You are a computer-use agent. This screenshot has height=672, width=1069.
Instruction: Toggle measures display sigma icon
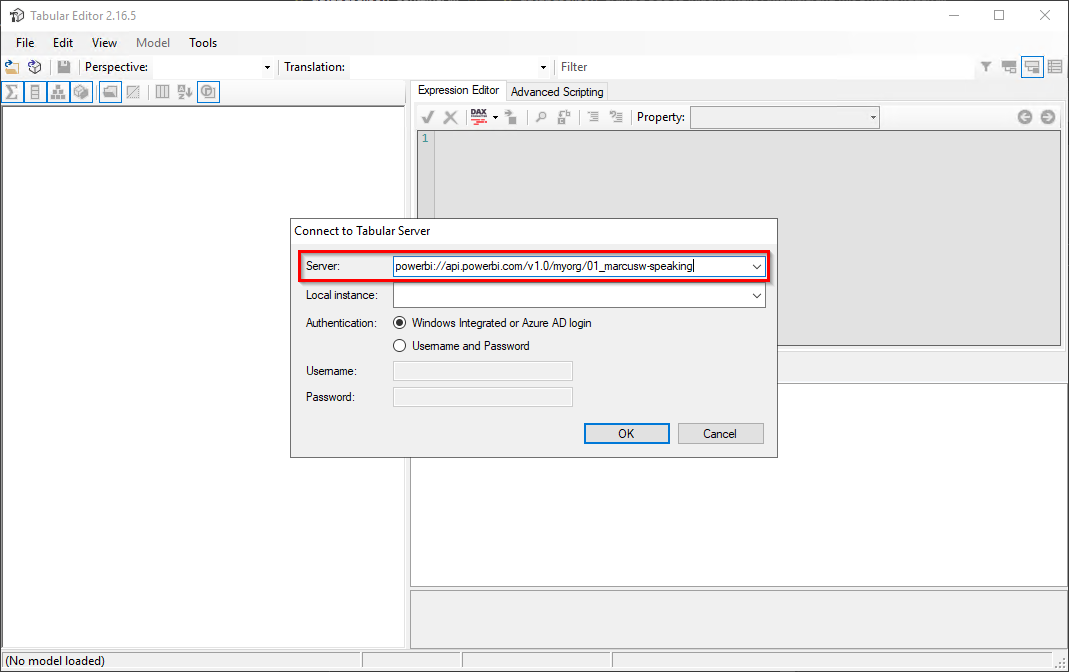(x=12, y=92)
